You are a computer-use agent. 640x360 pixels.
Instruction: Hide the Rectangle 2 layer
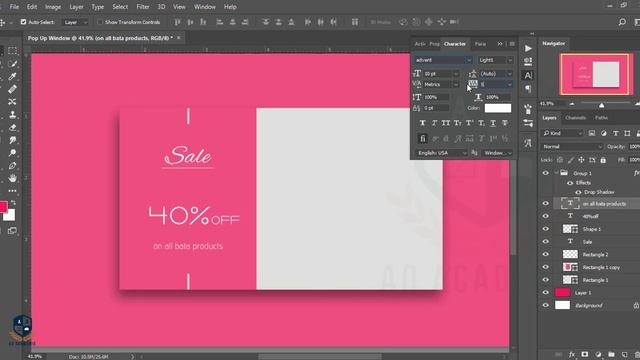(545, 254)
